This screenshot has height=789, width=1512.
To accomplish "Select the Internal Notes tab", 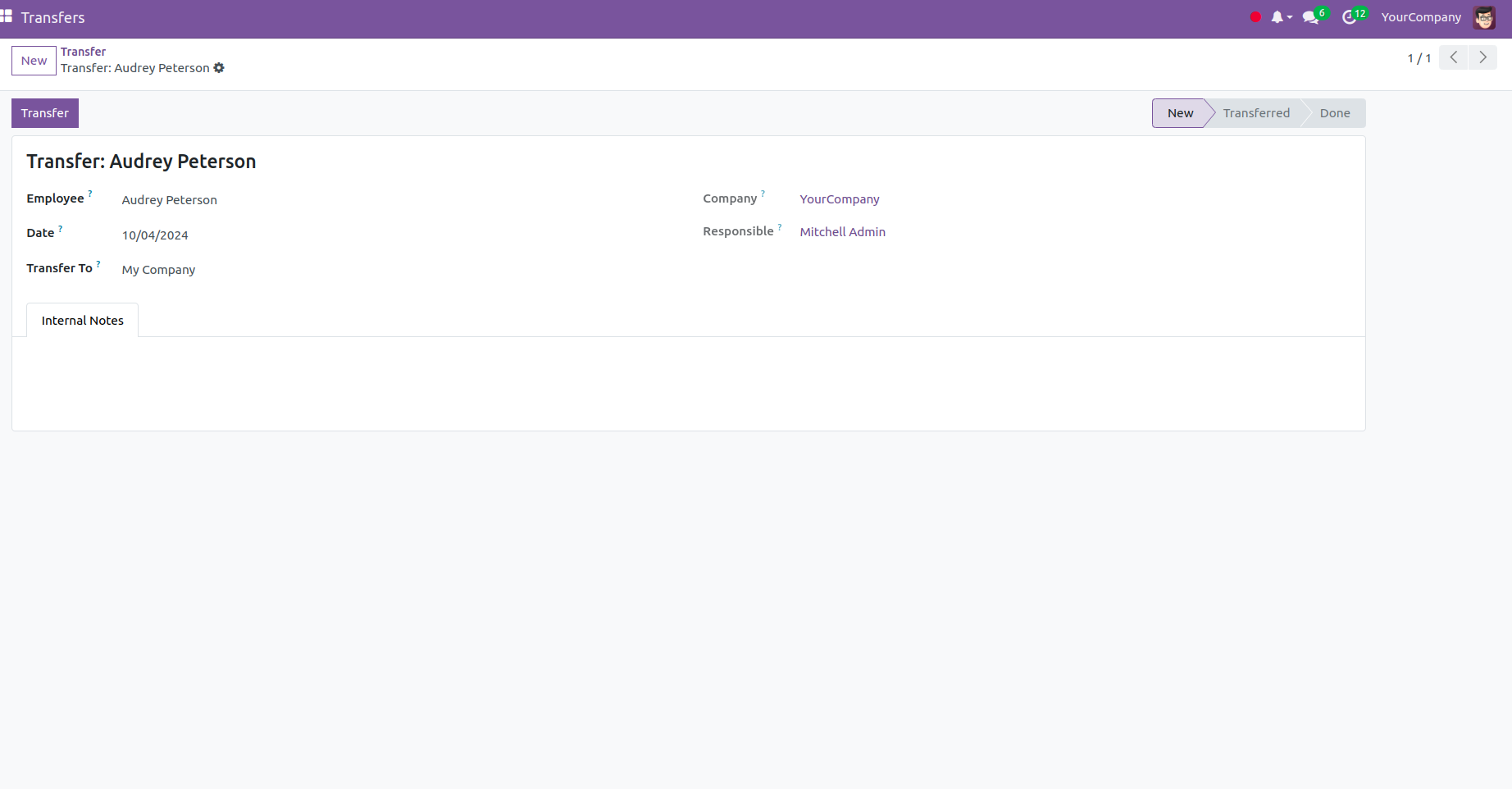I will tap(82, 321).
